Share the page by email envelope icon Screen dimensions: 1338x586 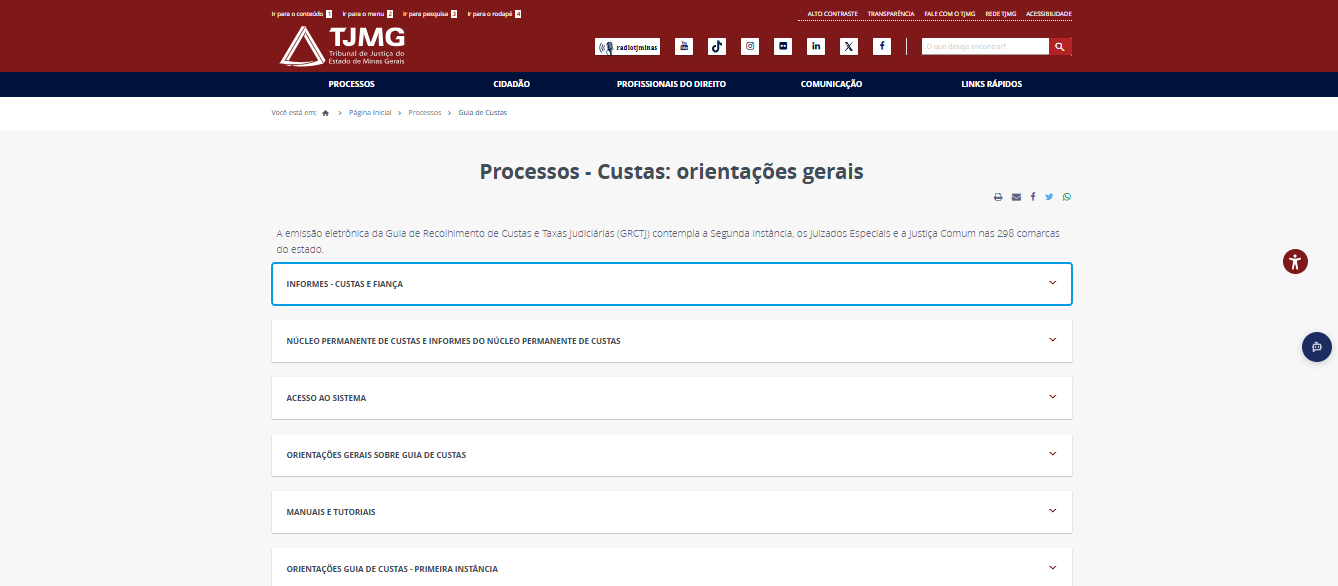click(x=1016, y=197)
